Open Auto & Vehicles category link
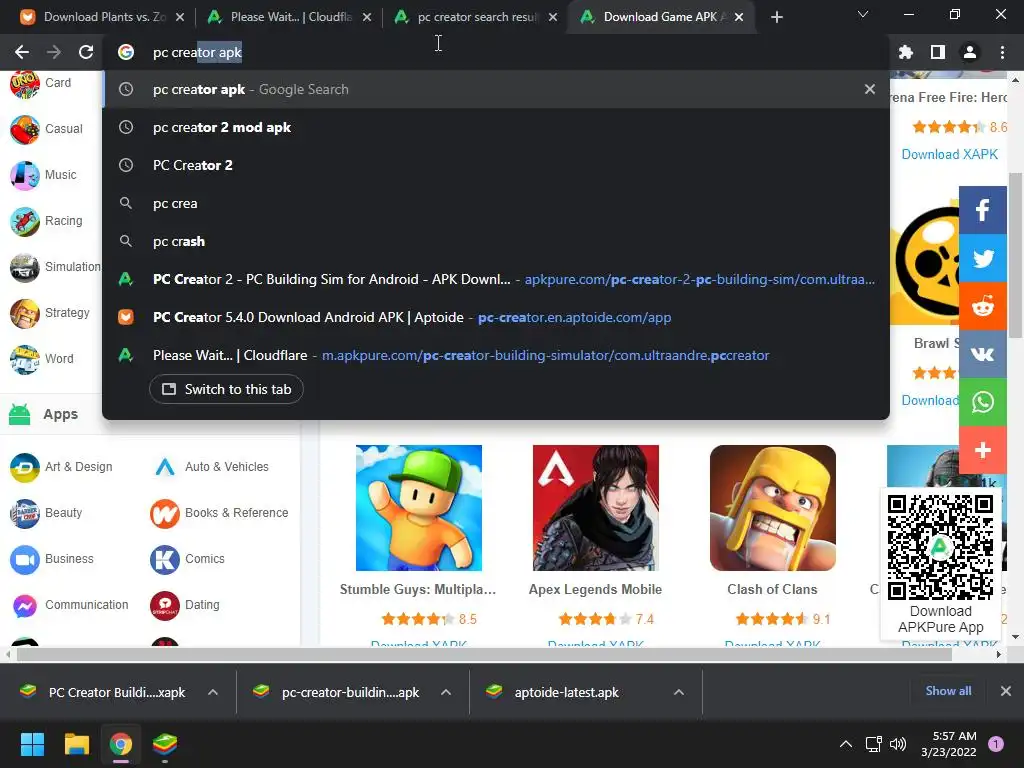 [227, 467]
